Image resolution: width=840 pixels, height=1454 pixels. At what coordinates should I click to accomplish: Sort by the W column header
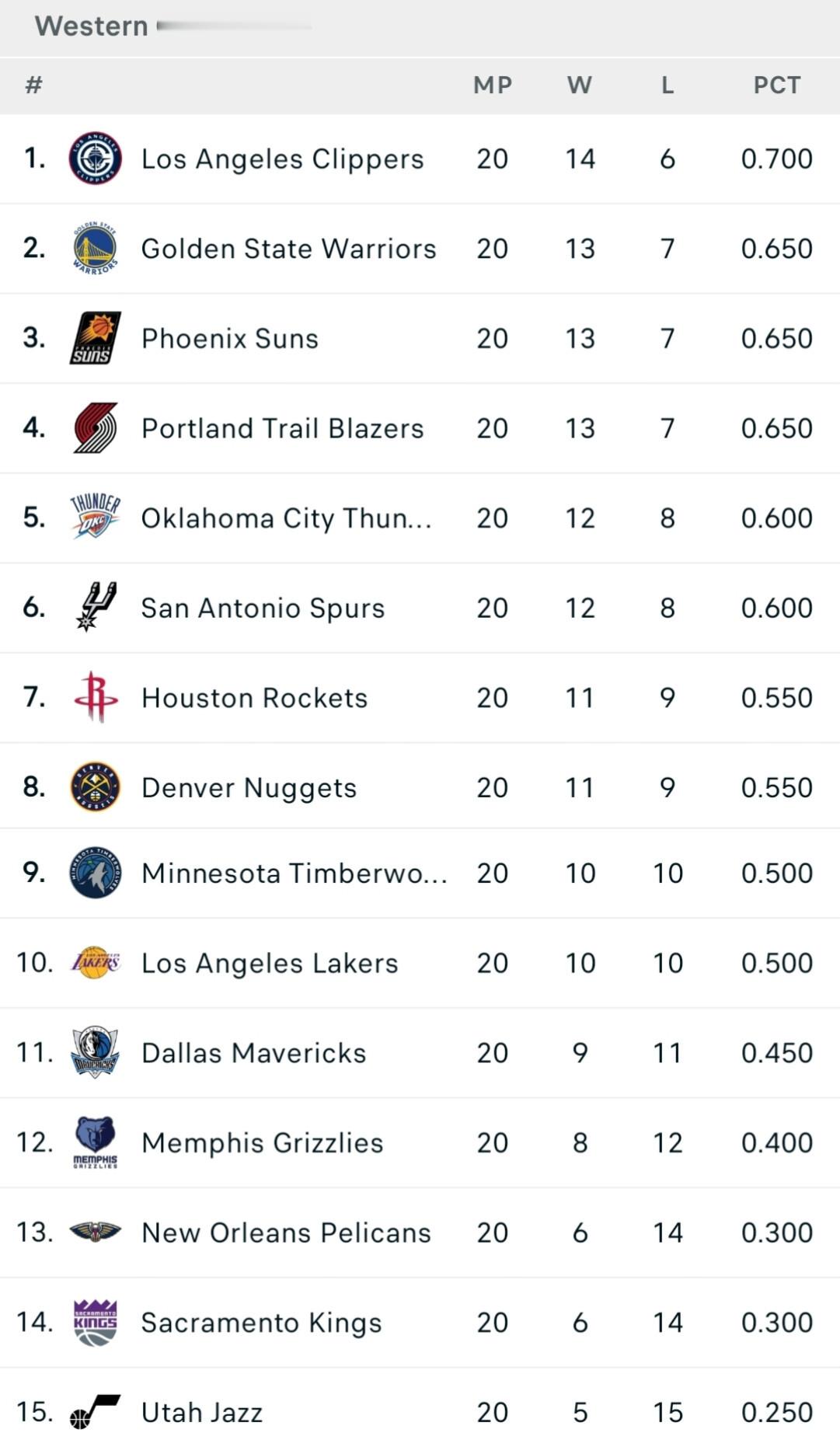click(580, 85)
